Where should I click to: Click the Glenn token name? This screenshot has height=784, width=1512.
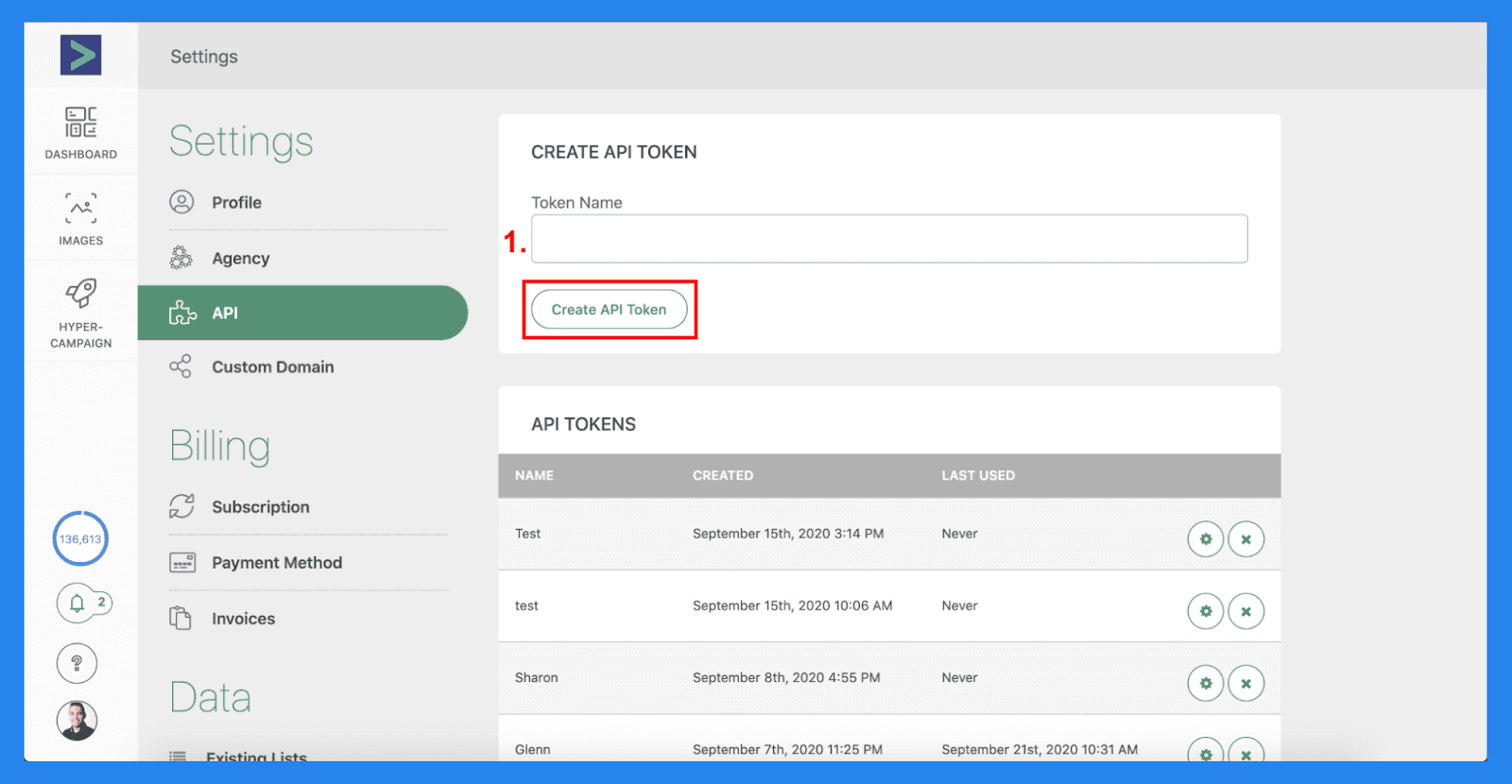click(532, 749)
